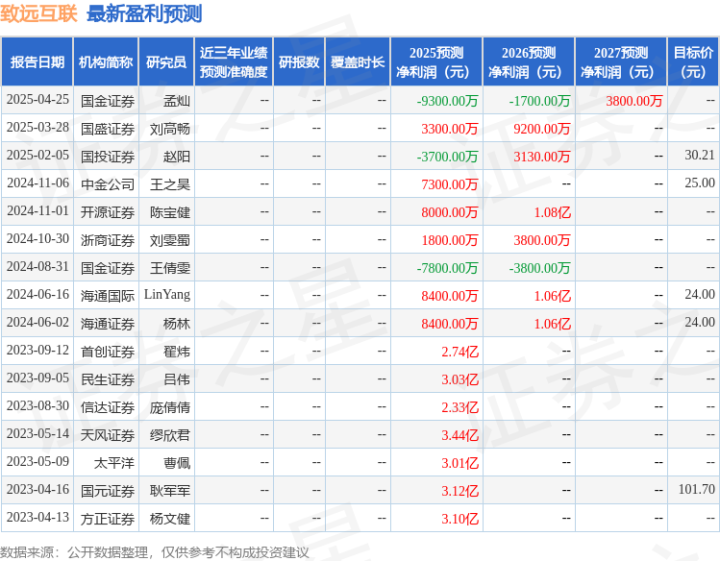Click institution 方正证券
The image size is (720, 561).
tap(107, 519)
